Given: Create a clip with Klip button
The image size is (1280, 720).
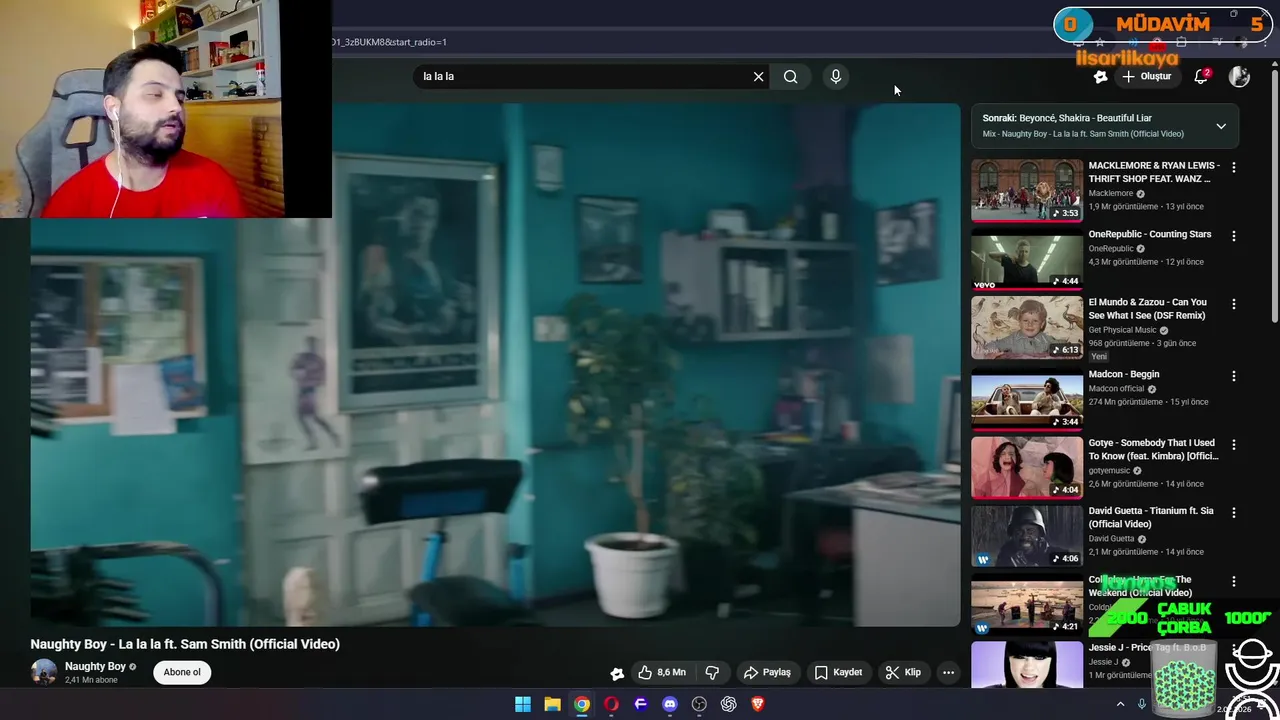Looking at the screenshot, I should point(903,672).
